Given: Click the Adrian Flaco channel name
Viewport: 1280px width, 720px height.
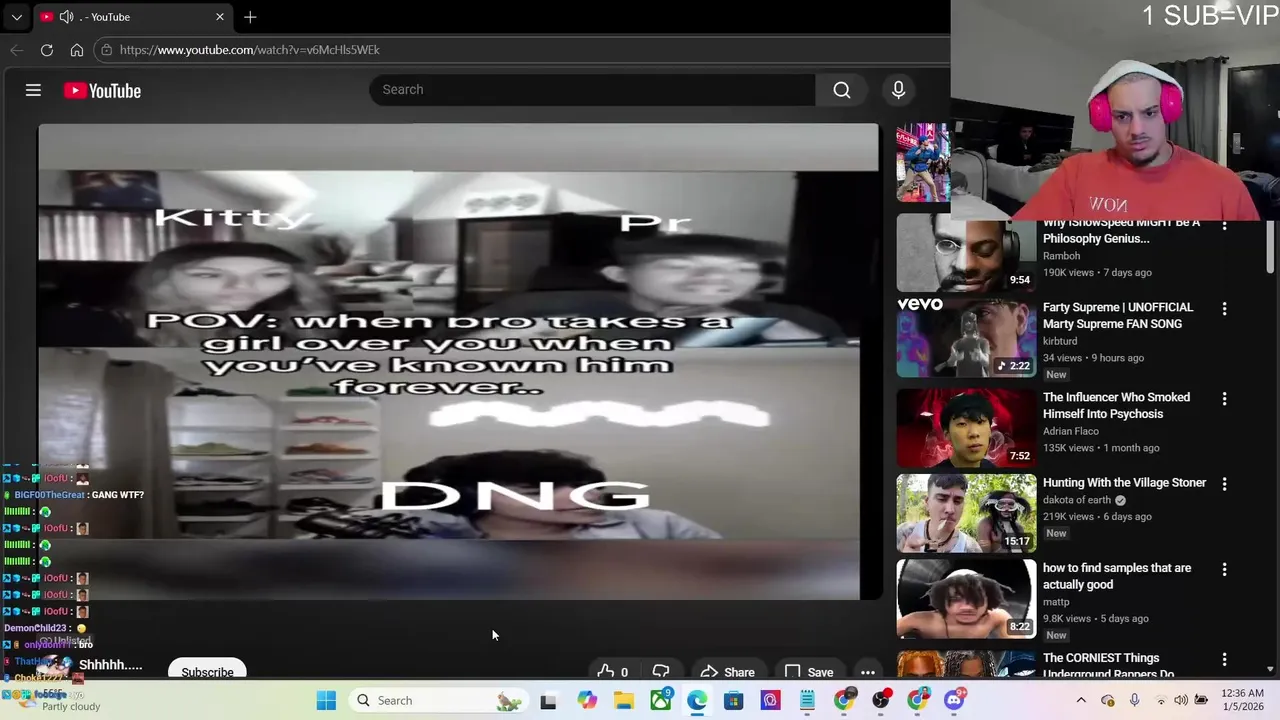Looking at the screenshot, I should pyautogui.click(x=1071, y=431).
